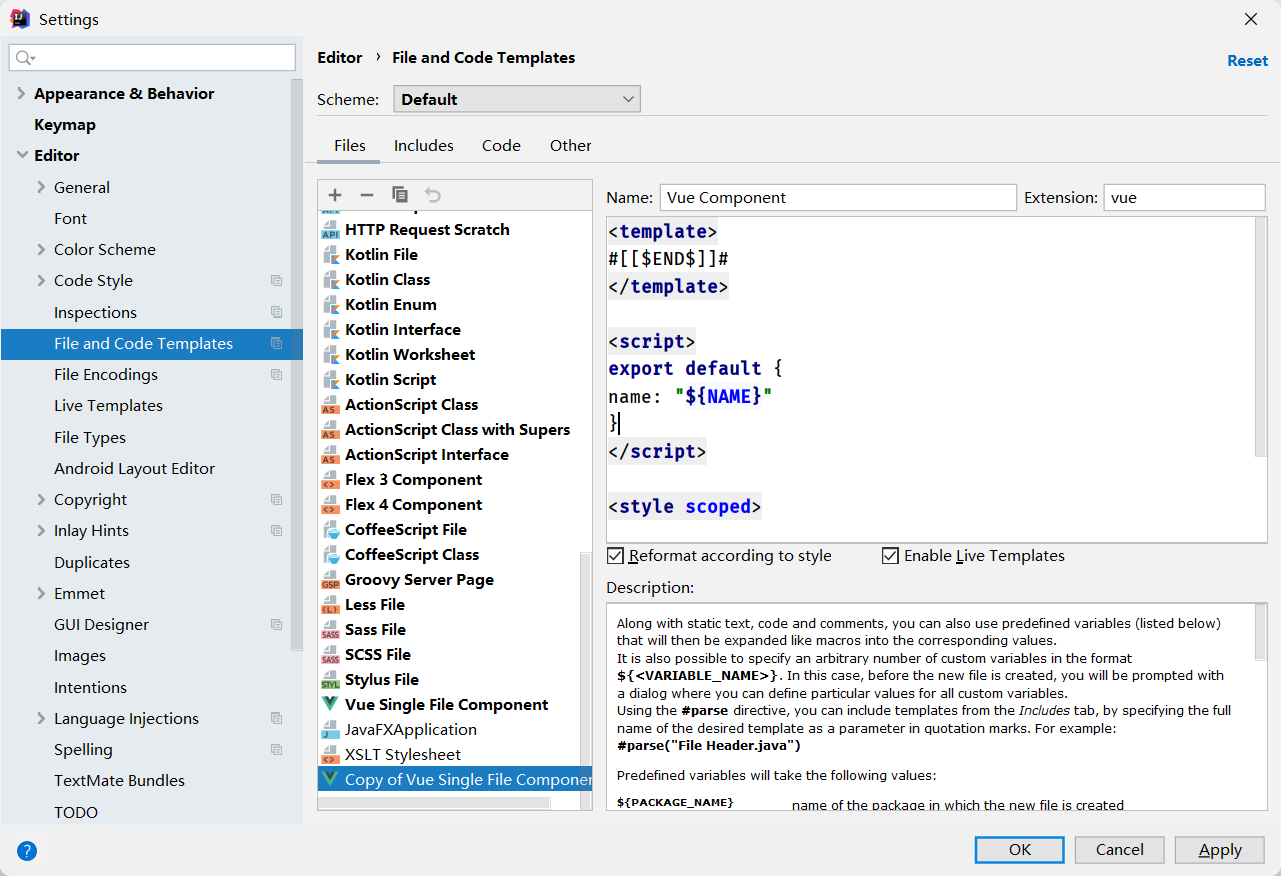The width and height of the screenshot is (1281, 876).
Task: Switch to the Includes tab
Action: 424,146
